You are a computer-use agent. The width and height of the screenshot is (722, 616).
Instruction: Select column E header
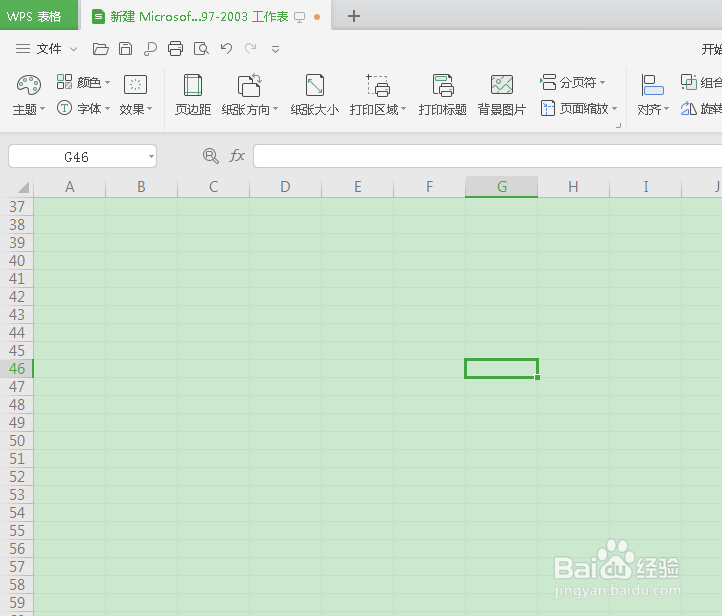tap(357, 187)
